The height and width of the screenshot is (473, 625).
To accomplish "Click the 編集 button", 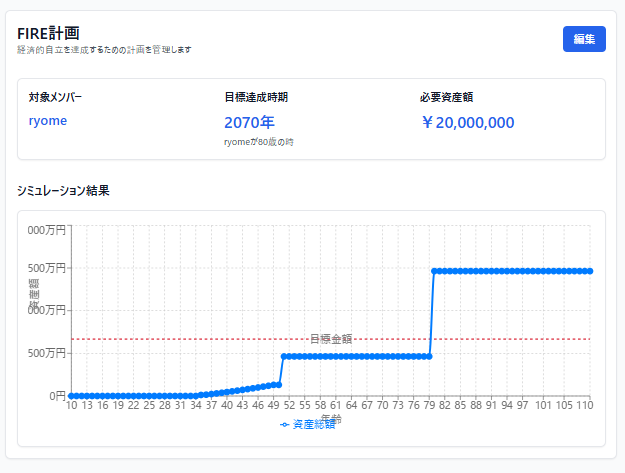I will pos(584,39).
